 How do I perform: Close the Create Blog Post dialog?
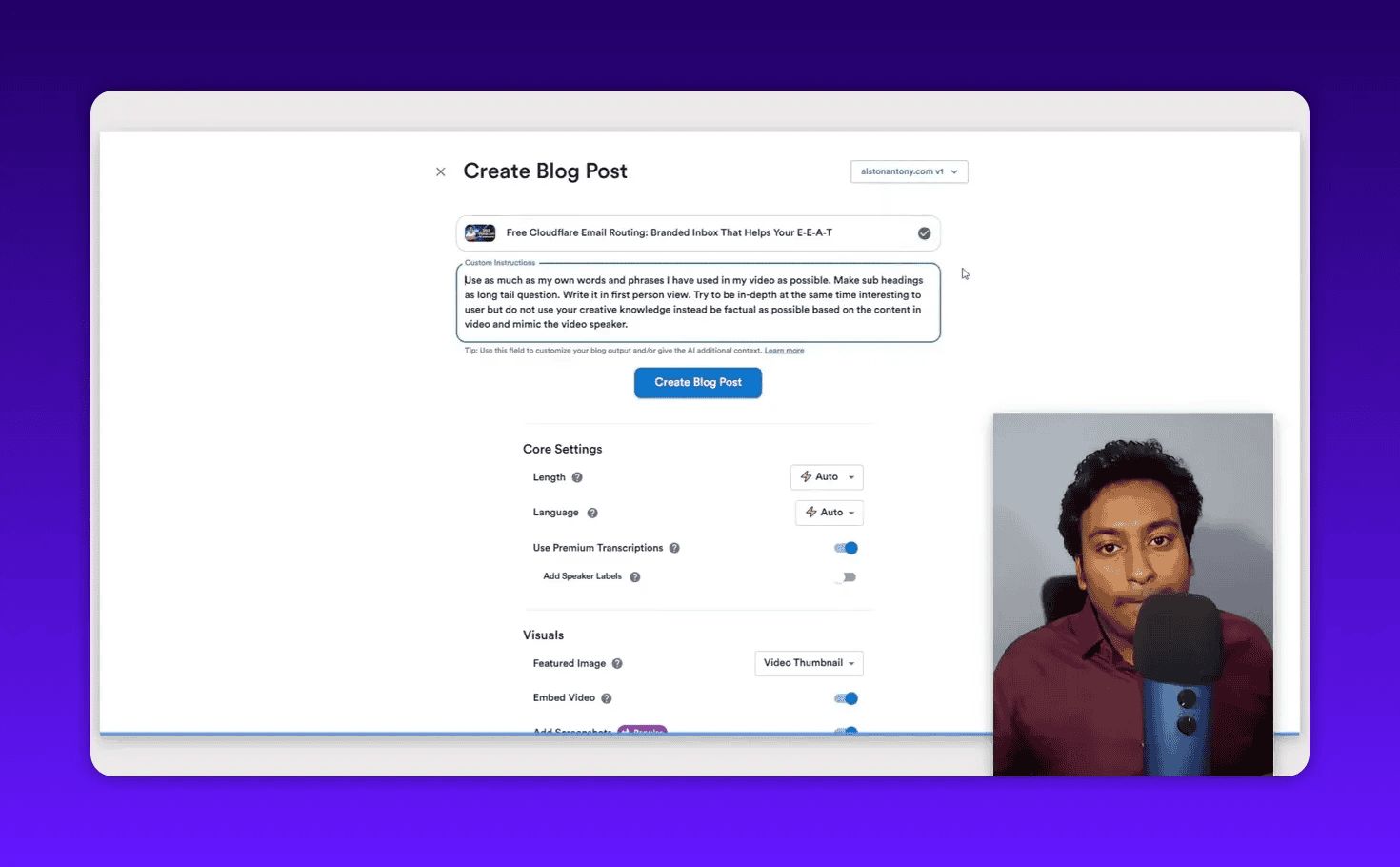click(440, 171)
